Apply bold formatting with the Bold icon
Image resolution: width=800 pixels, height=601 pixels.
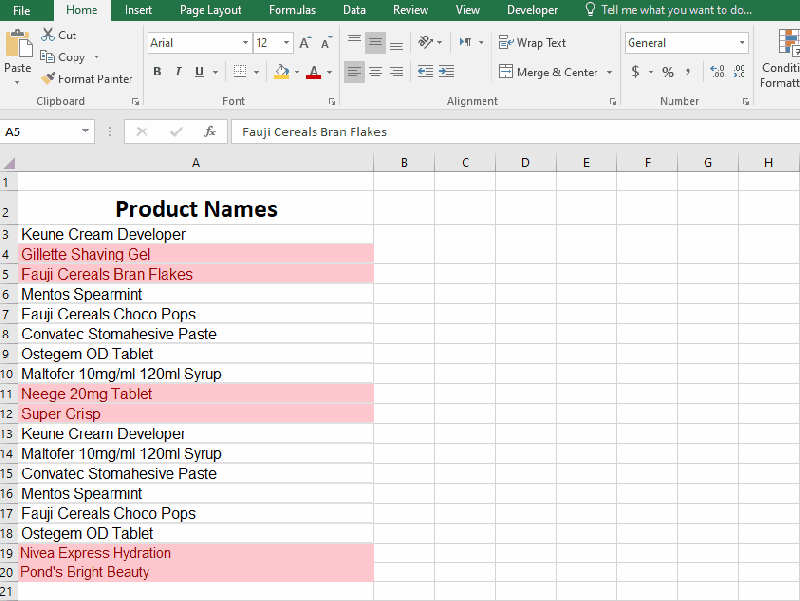pos(157,72)
